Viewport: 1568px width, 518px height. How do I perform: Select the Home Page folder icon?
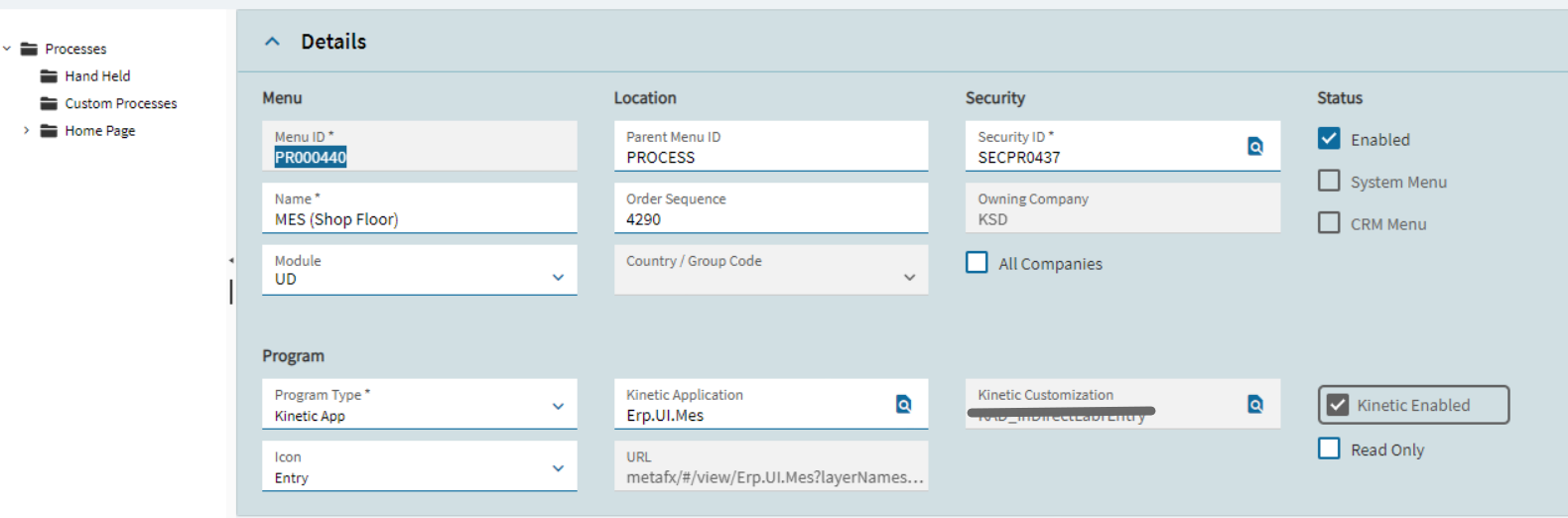tap(49, 130)
